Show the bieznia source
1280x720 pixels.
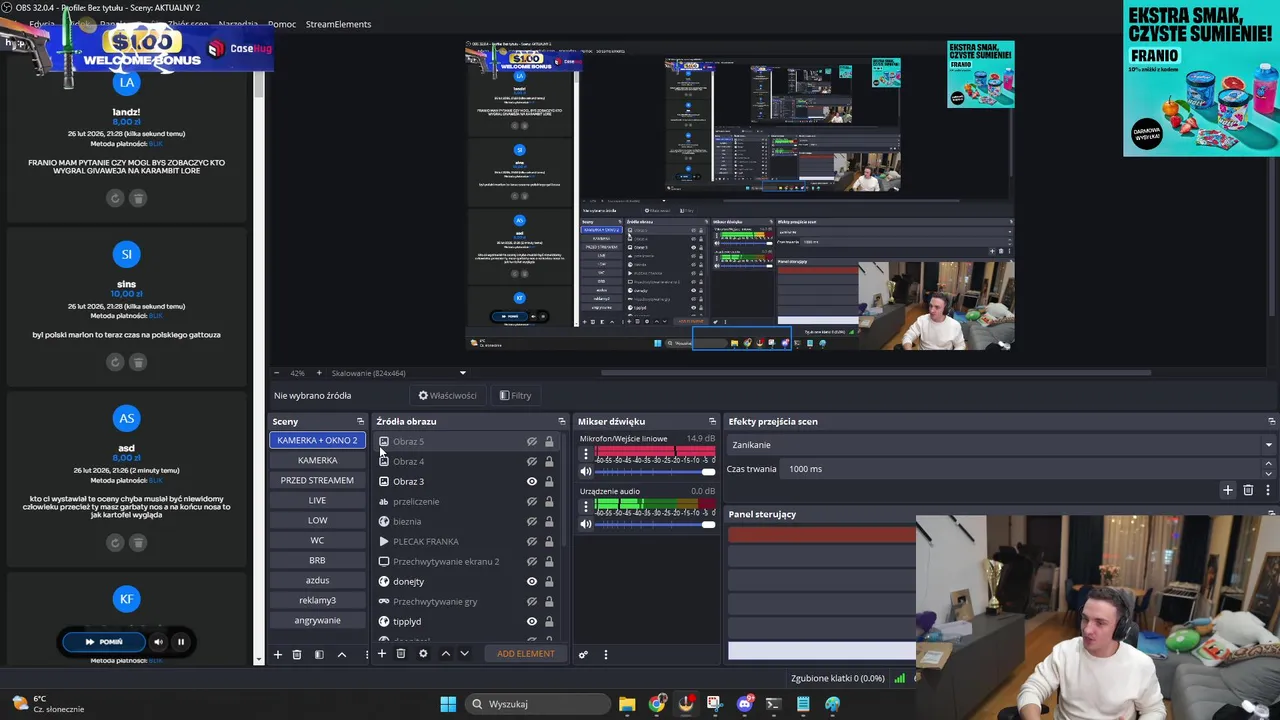point(532,521)
